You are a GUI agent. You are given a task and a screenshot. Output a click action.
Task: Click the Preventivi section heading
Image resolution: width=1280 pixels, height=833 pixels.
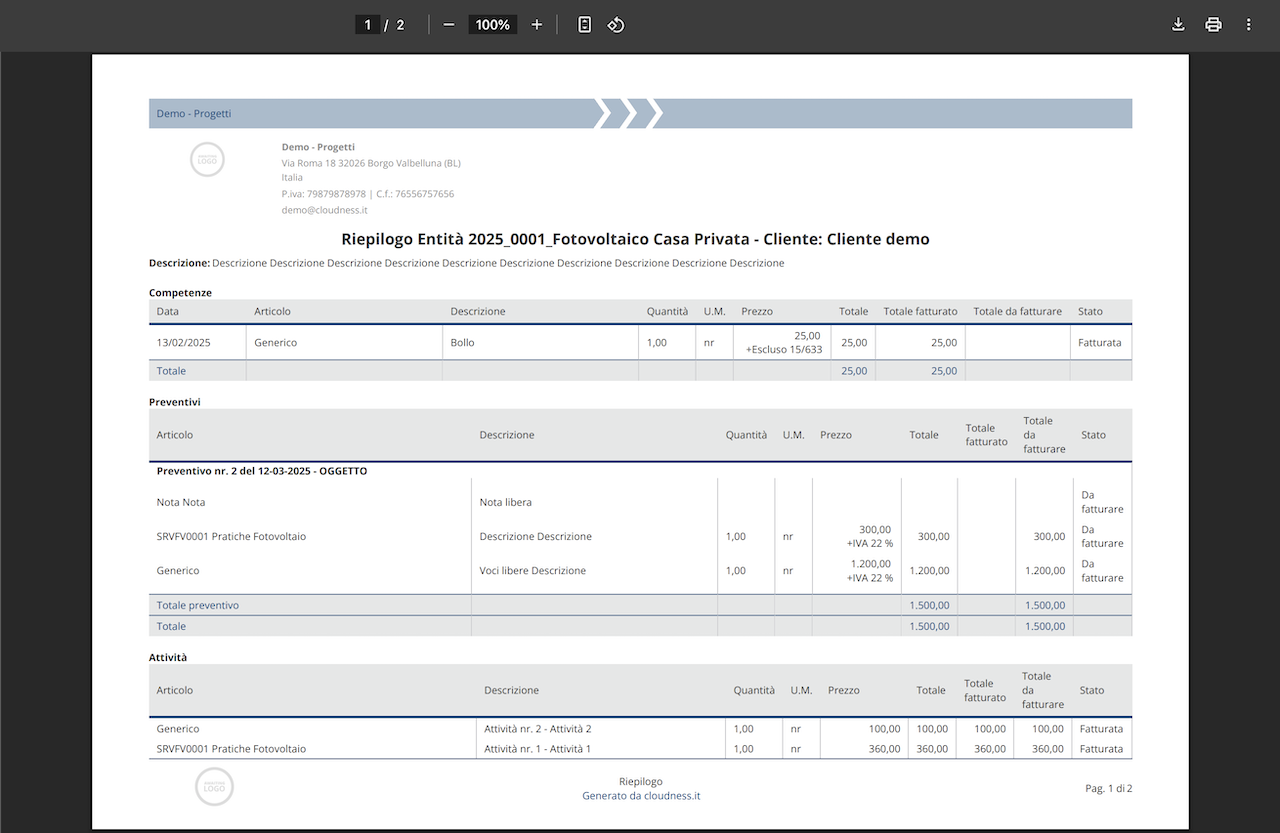tap(175, 402)
